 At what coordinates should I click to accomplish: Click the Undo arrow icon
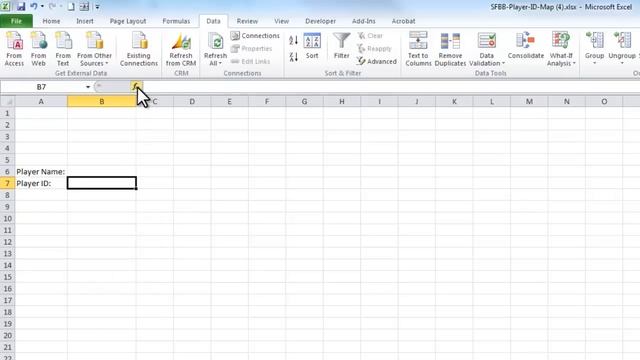33,7
